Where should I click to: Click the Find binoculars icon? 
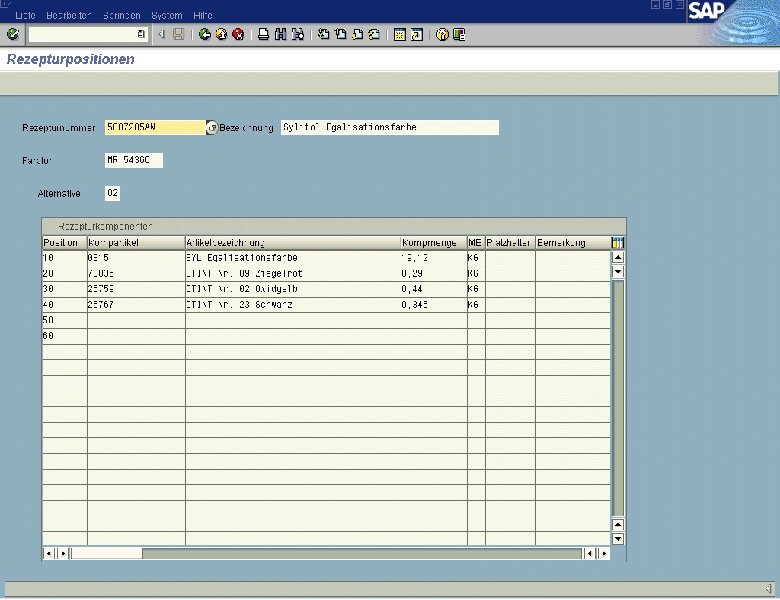click(x=281, y=34)
